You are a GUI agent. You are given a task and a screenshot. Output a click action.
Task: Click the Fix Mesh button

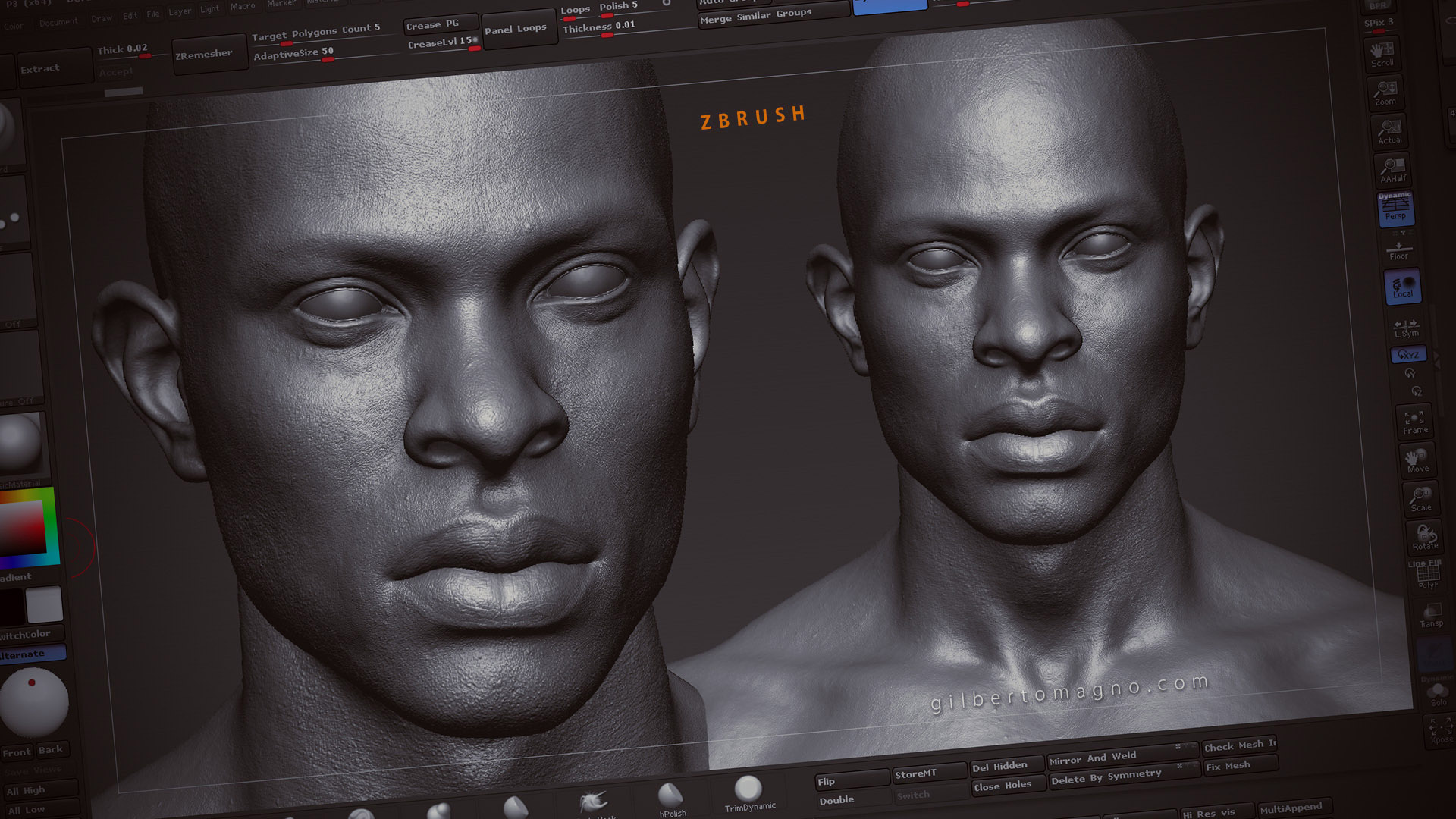click(1241, 766)
